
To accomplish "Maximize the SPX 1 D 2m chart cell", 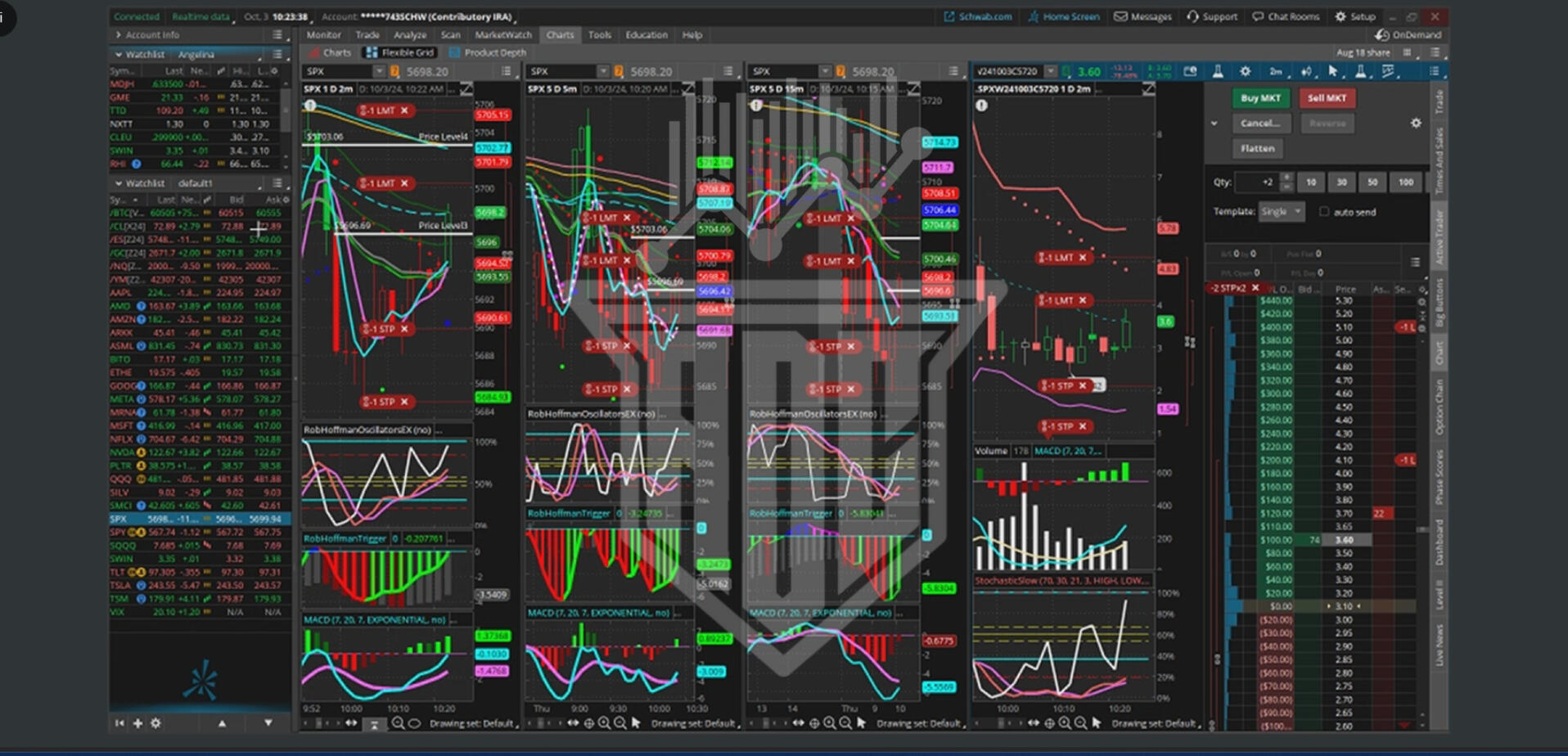I will tap(466, 88).
